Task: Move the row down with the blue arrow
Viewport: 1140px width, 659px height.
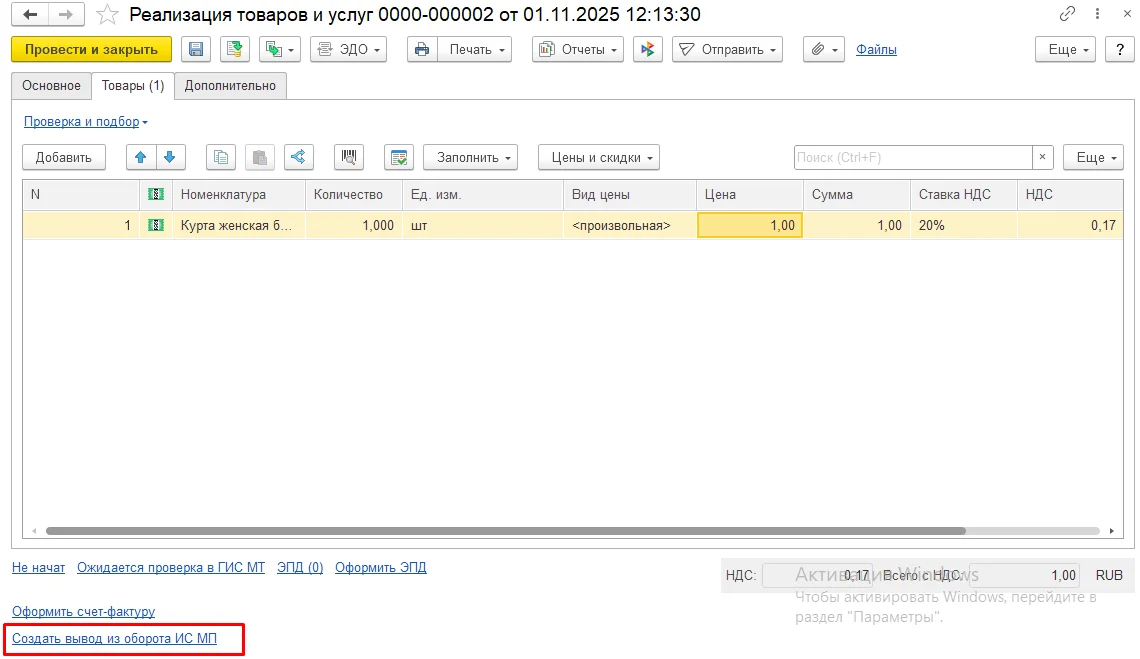Action: (x=170, y=157)
